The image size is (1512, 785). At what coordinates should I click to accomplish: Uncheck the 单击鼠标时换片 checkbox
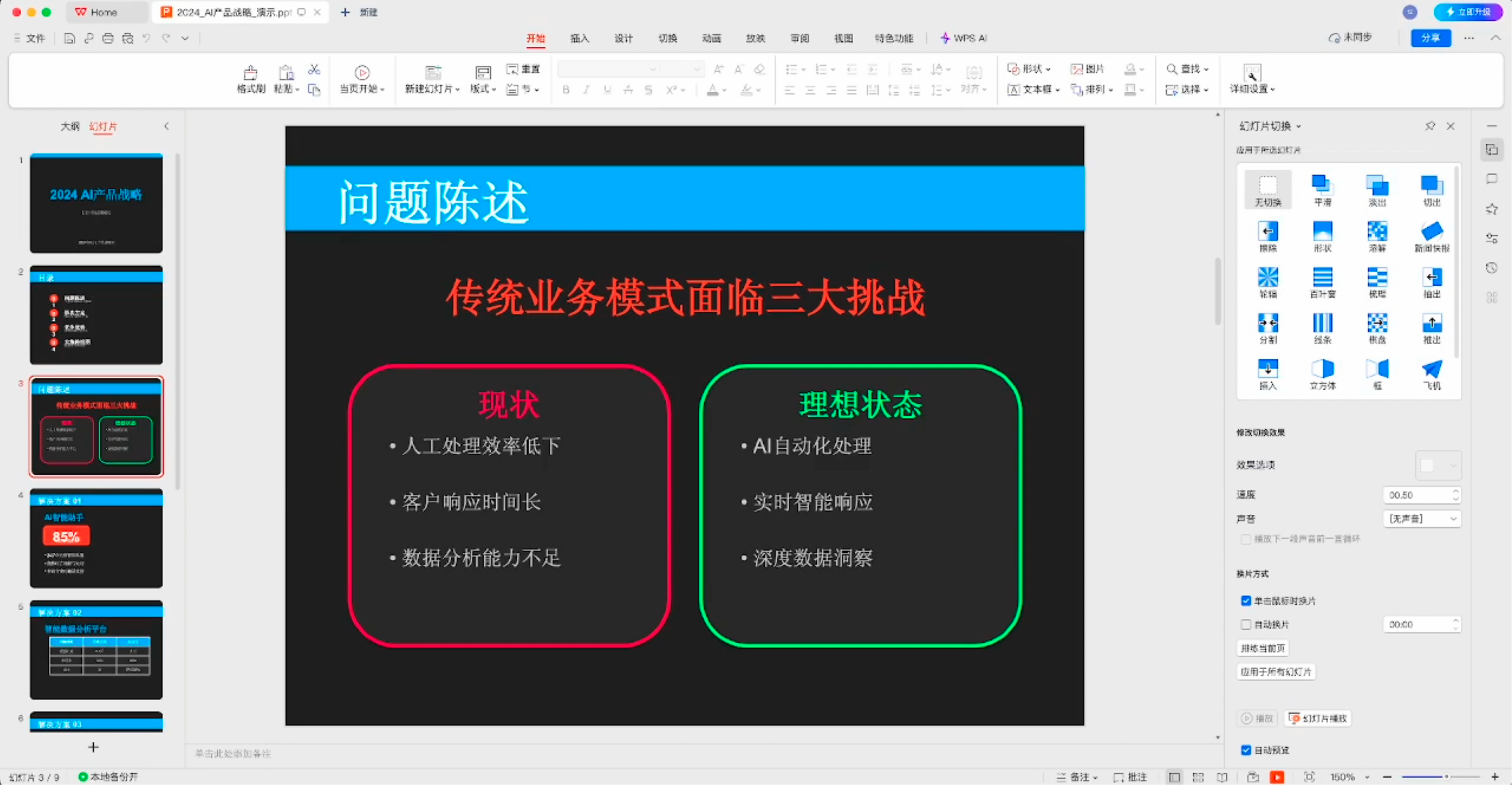coord(1246,601)
